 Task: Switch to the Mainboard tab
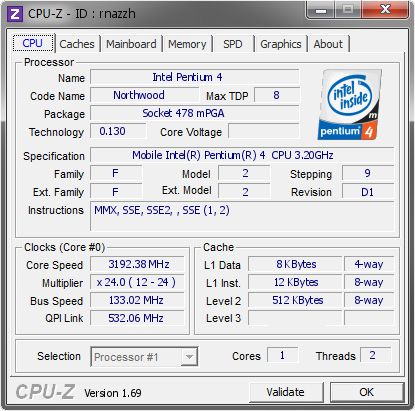click(131, 44)
